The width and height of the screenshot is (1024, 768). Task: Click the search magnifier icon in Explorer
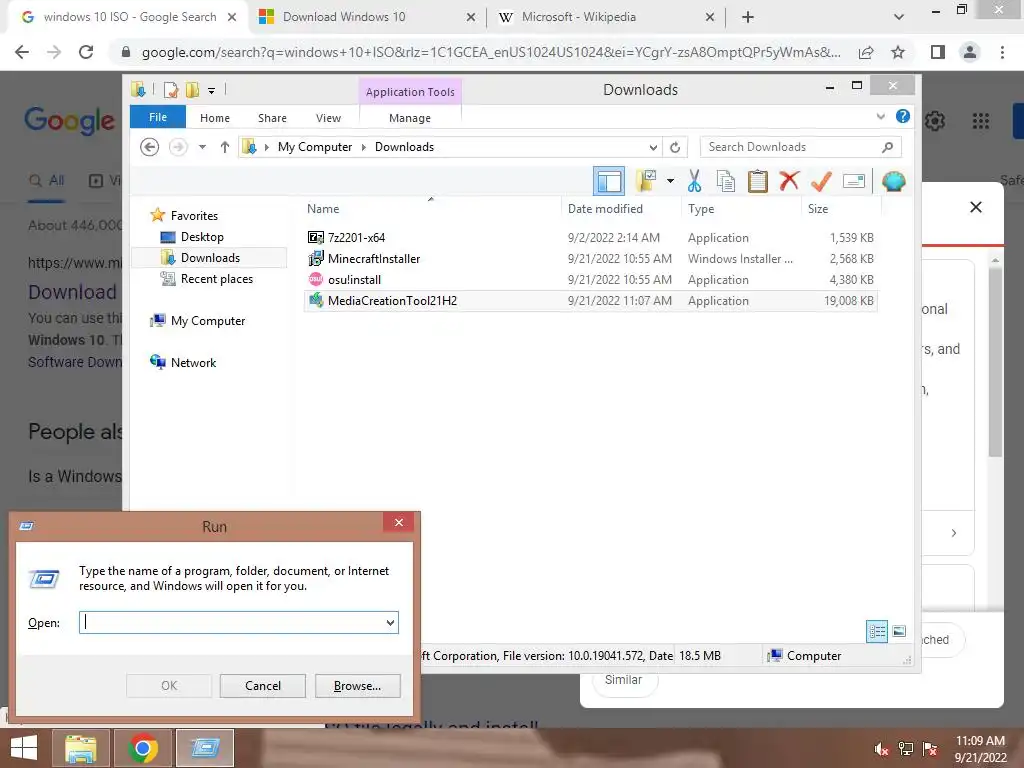887,147
